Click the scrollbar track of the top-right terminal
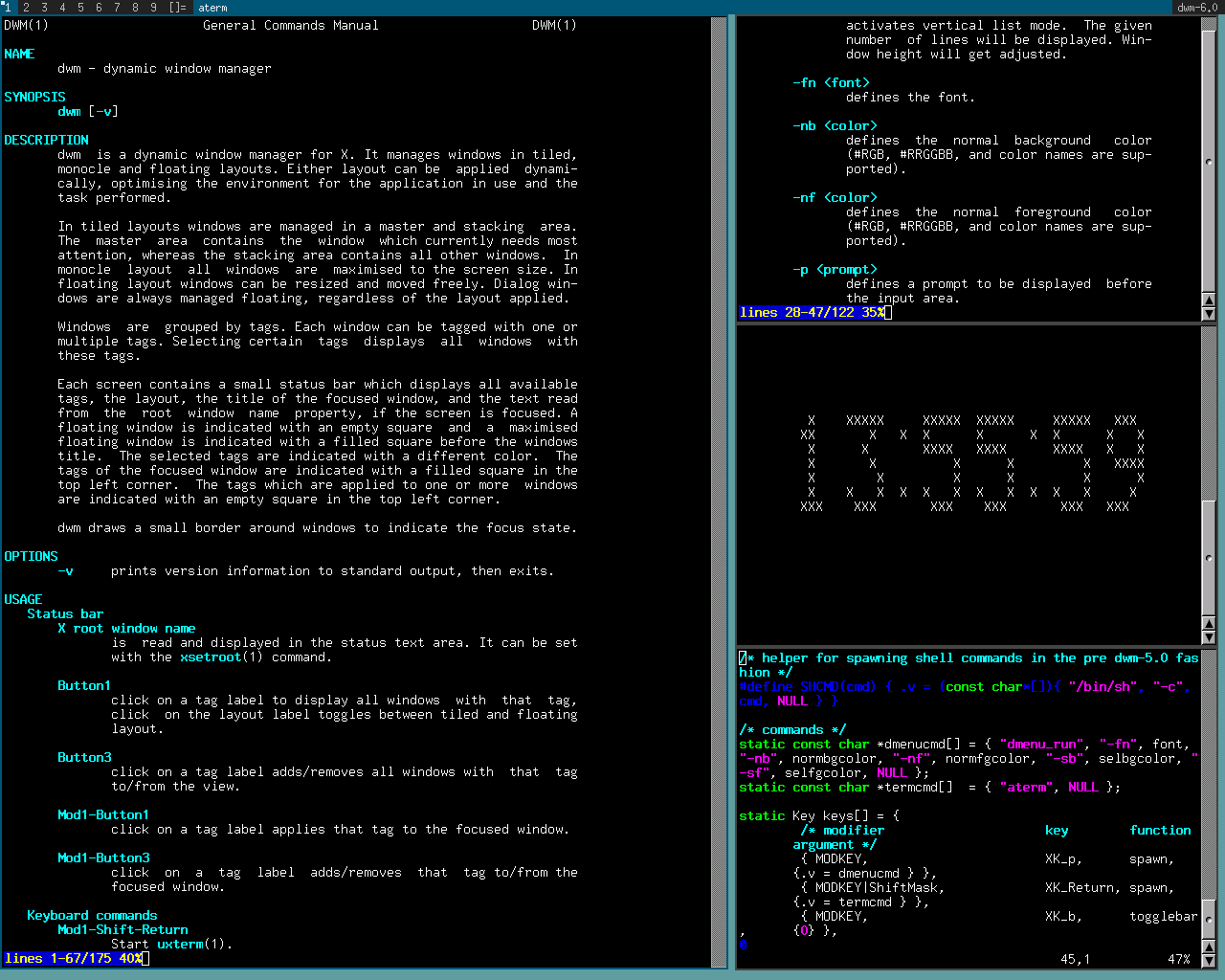This screenshot has width=1225, height=980. click(1209, 156)
